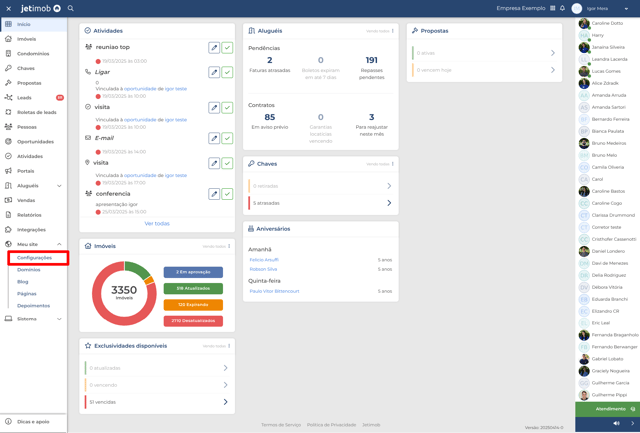Click the Leads icon in the sidebar
The image size is (640, 433).
click(x=9, y=98)
